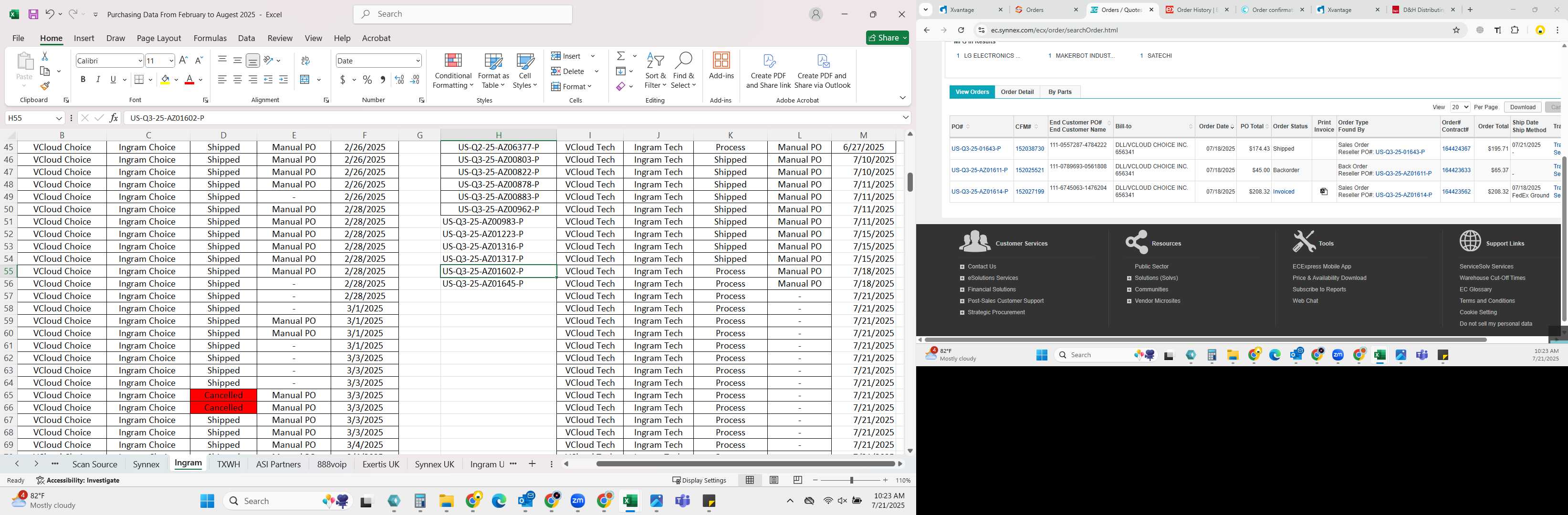Click the AutoSum sigma icon
Screen dimensions: 1568x515
(x=621, y=56)
